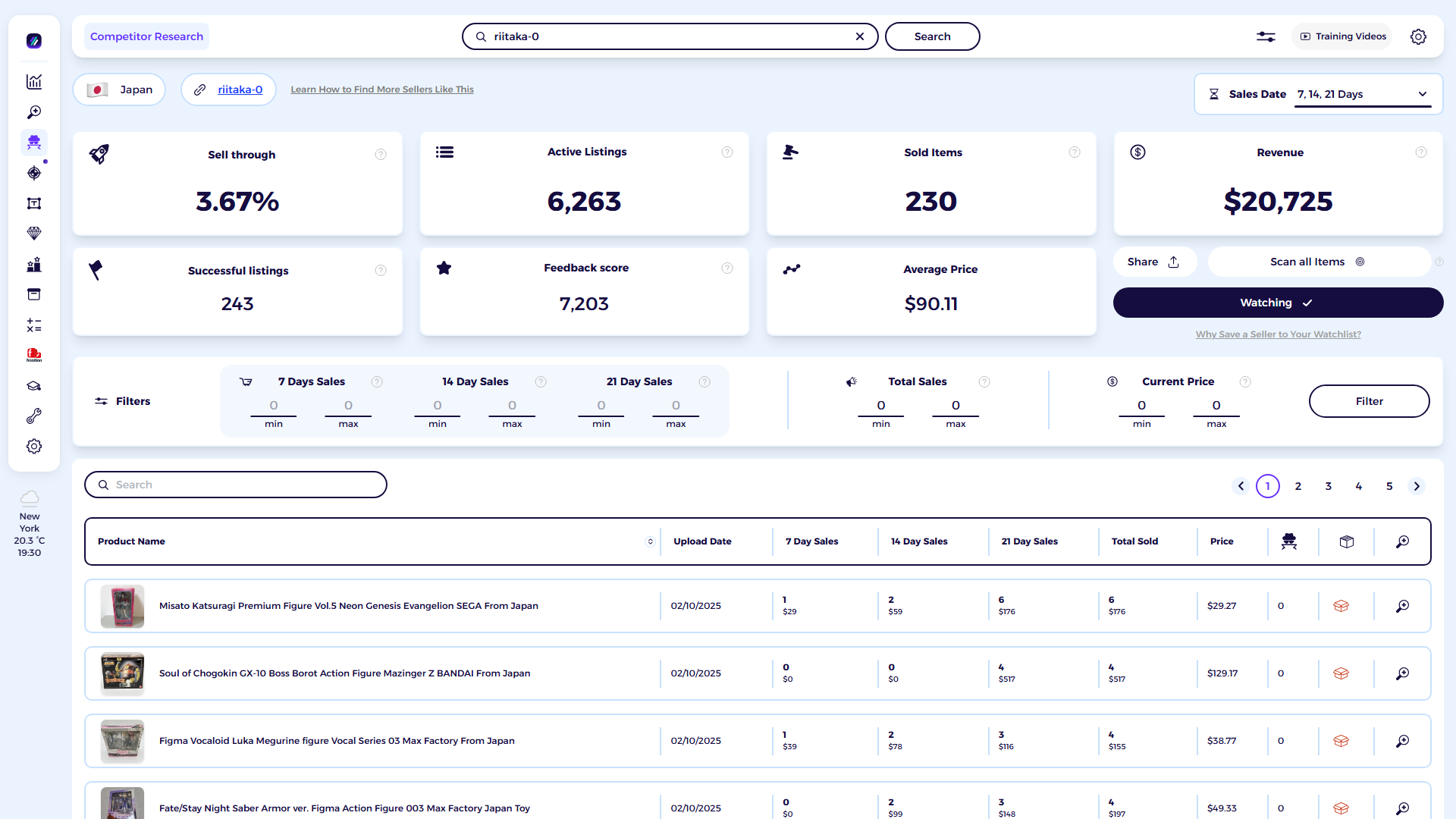This screenshot has height=819, width=1456.
Task: Click the Current Price max field
Action: point(1216,406)
